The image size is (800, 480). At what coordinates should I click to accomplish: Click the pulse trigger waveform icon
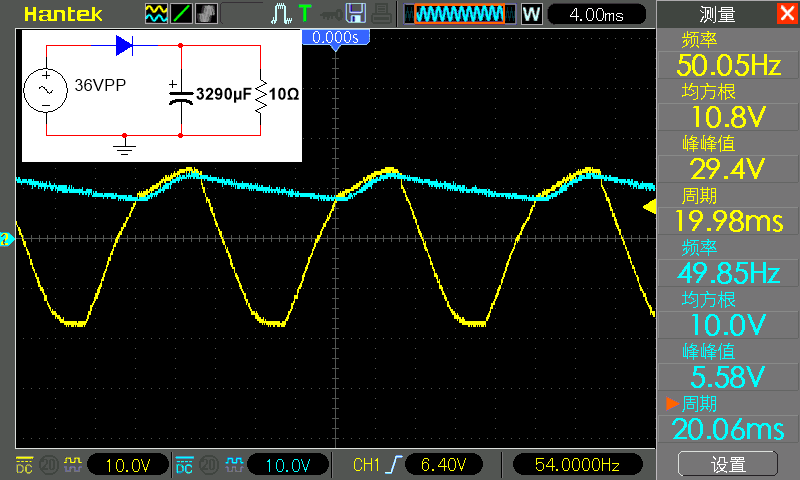(280, 14)
